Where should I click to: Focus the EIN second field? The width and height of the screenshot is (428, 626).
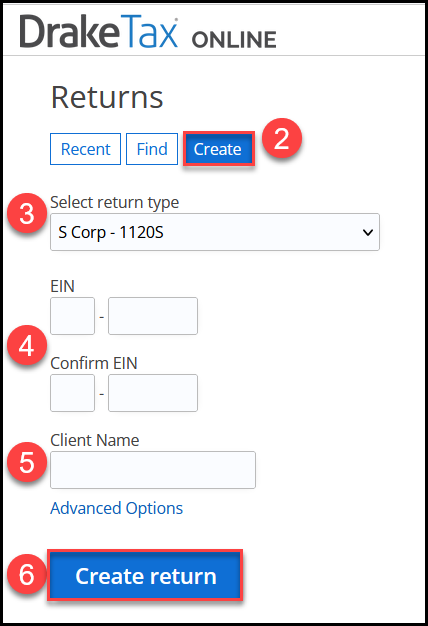click(153, 316)
